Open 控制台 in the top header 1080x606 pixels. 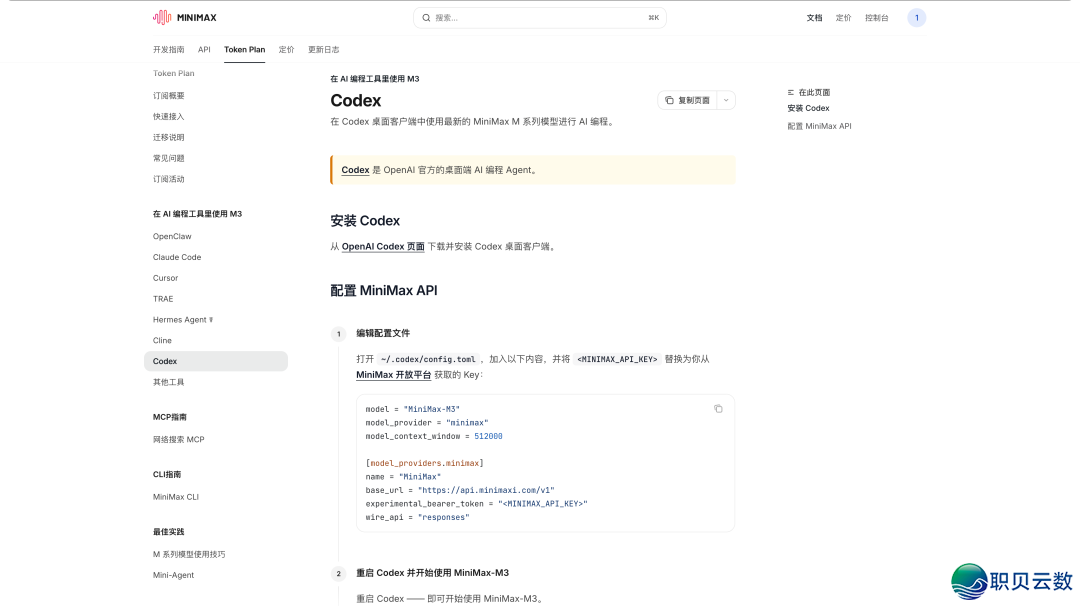point(877,18)
